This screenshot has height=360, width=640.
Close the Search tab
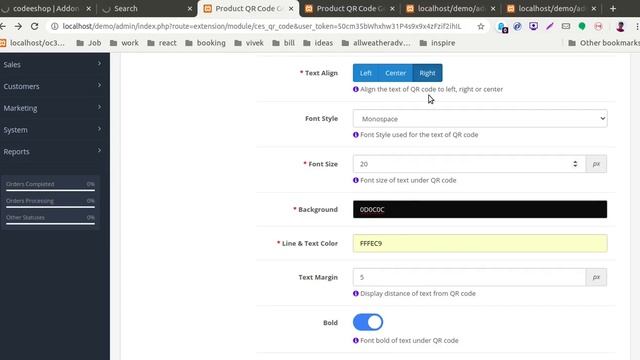point(190,9)
